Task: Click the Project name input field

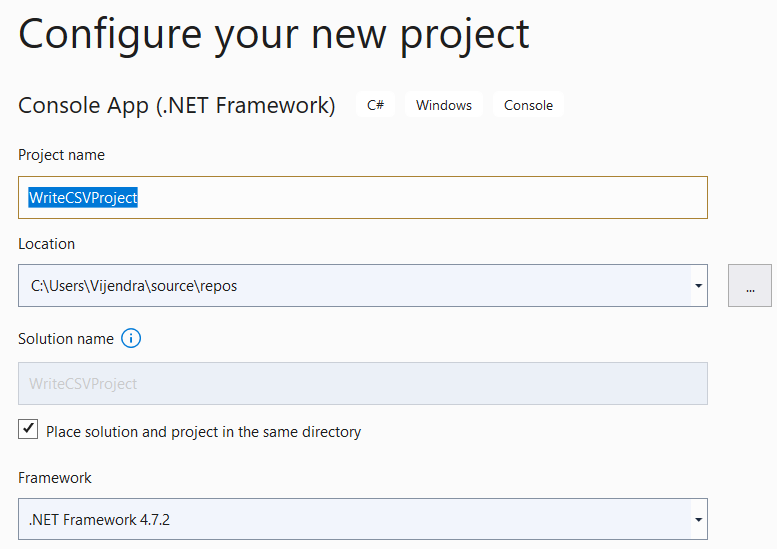Action: 363,197
